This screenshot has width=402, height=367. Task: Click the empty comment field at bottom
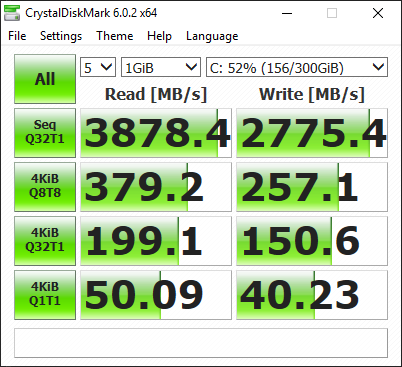201,343
